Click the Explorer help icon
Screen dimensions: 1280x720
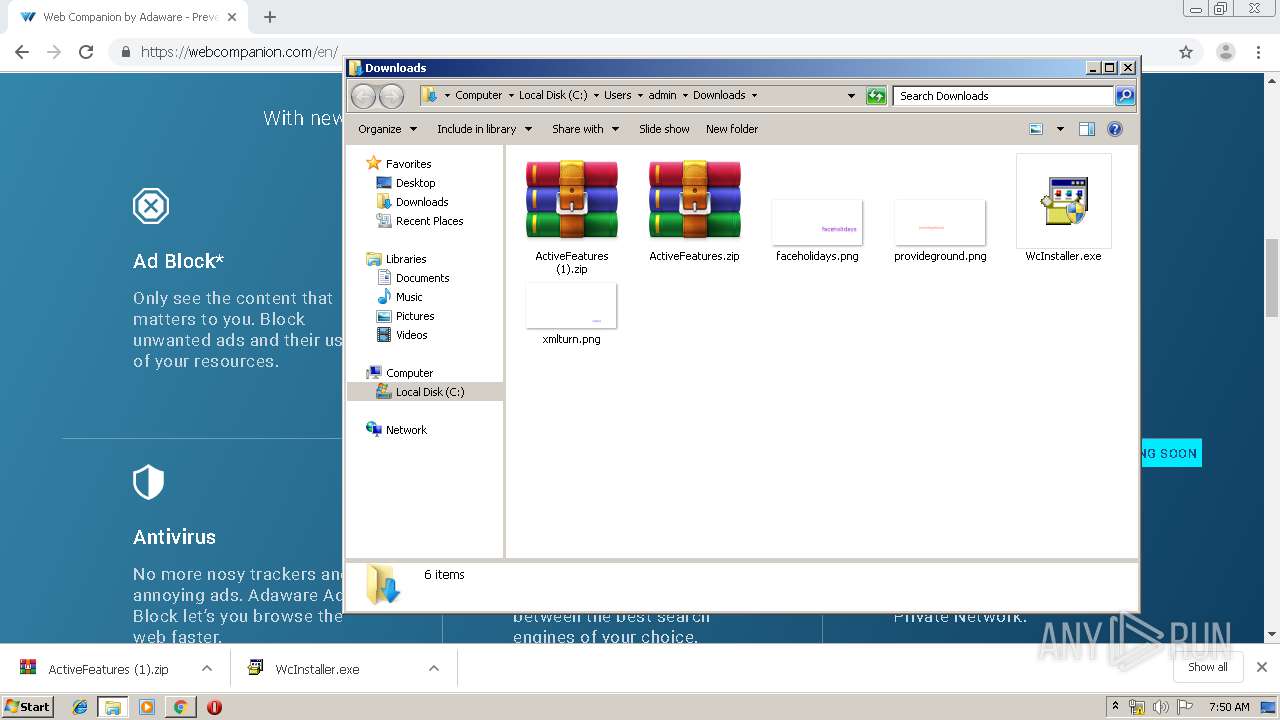point(1115,129)
